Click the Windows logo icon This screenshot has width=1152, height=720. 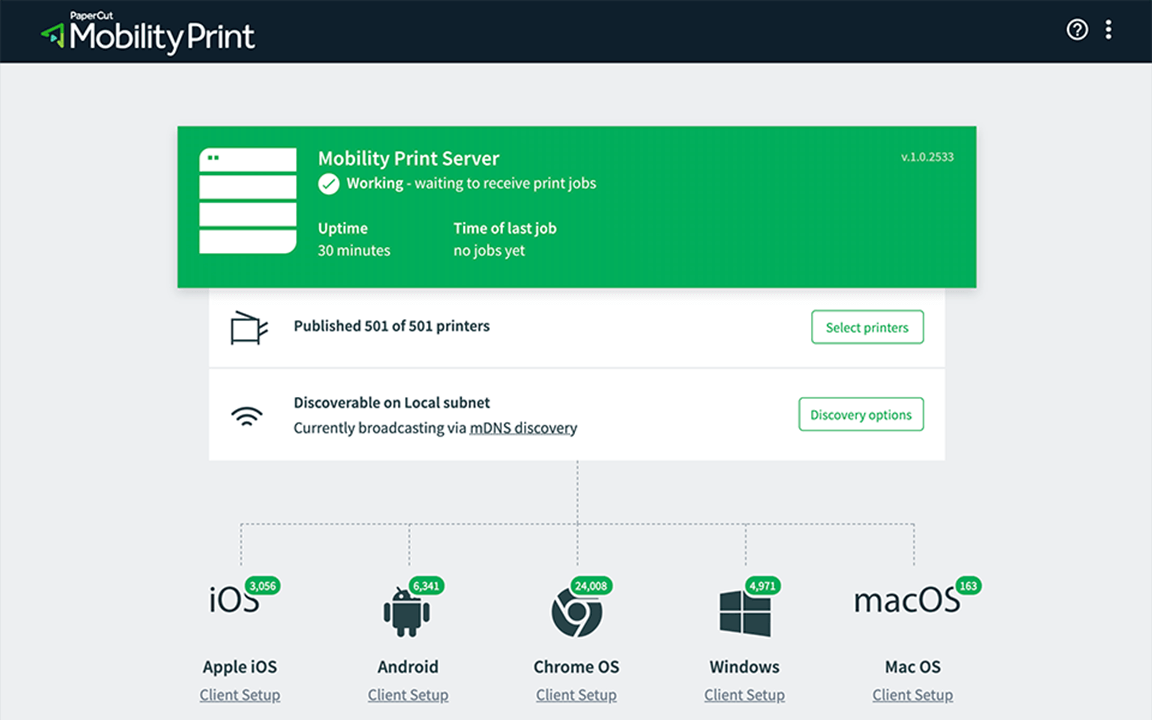click(x=745, y=612)
